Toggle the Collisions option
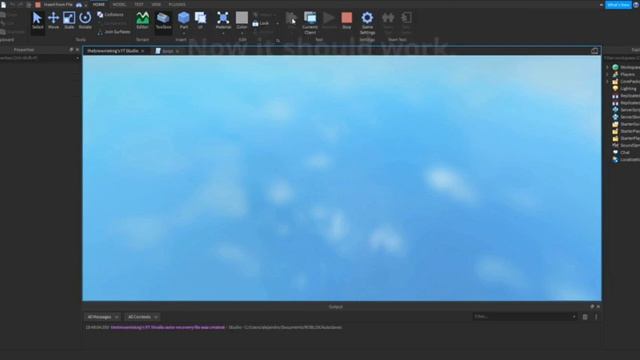This screenshot has width=640, height=360. [110, 15]
